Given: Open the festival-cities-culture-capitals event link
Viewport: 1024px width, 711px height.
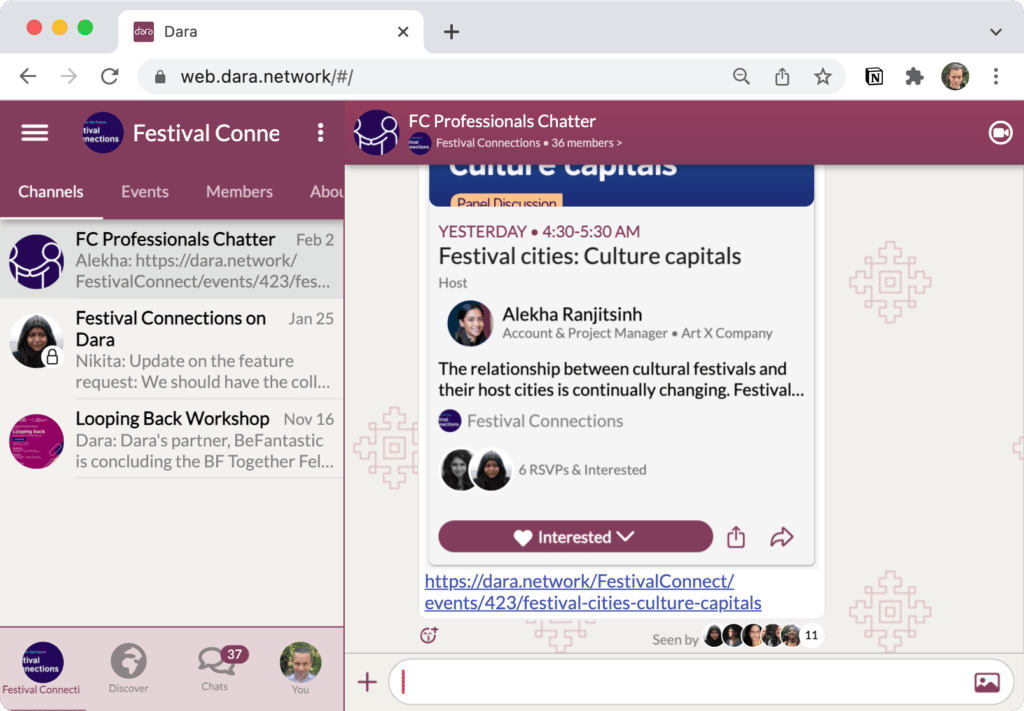Looking at the screenshot, I should (592, 592).
